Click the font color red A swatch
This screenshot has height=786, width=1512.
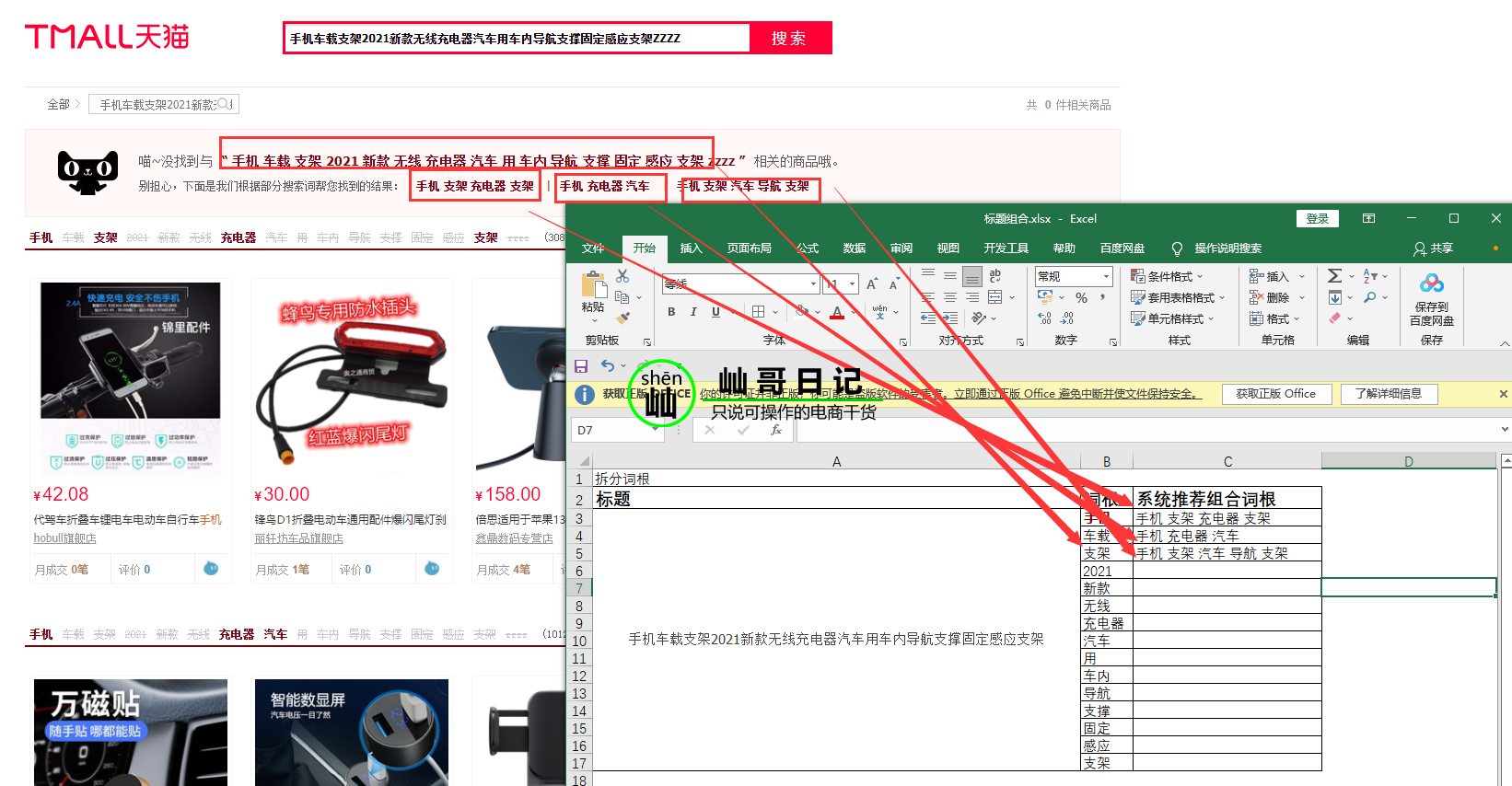837,312
